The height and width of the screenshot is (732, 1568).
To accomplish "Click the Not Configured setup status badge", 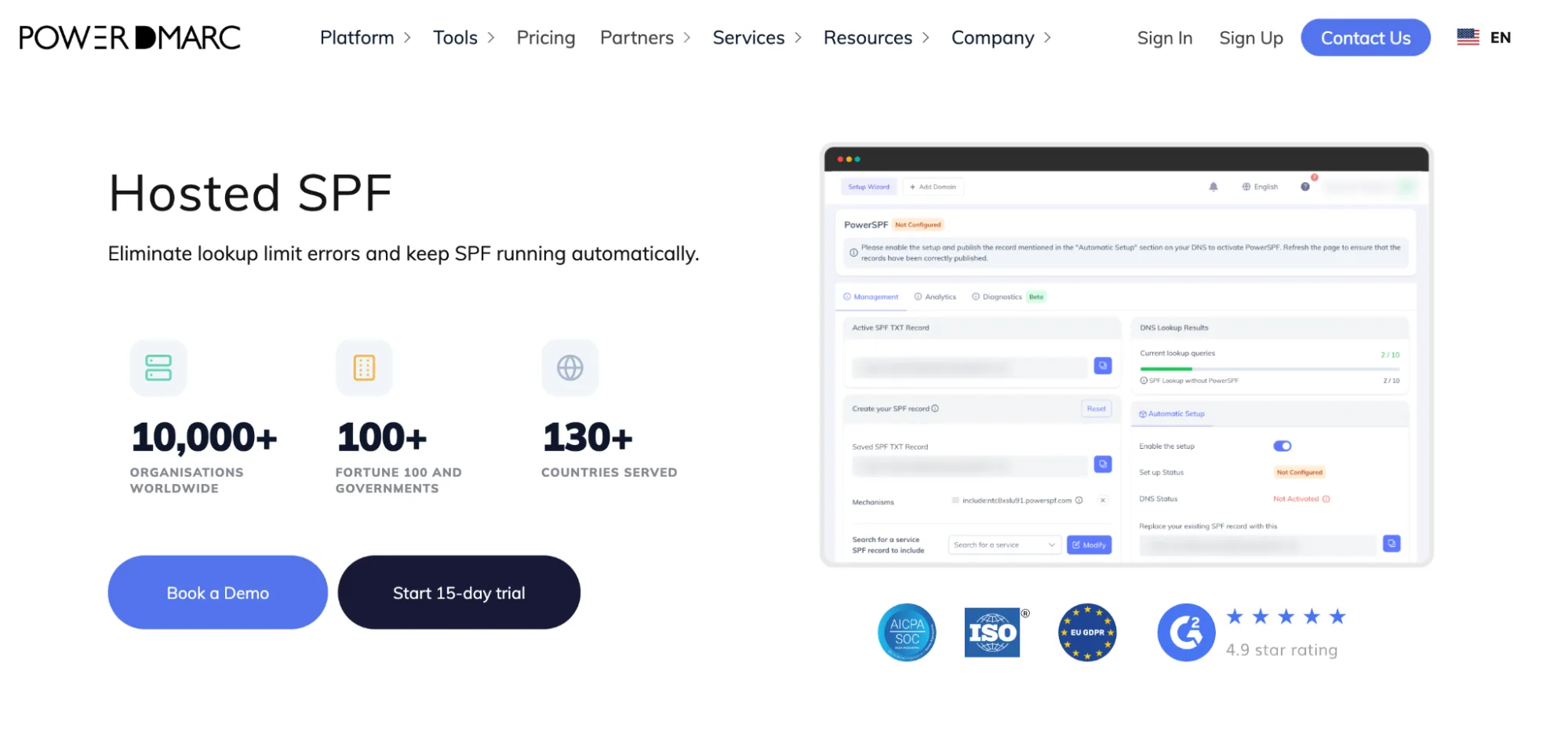I will tap(1300, 472).
